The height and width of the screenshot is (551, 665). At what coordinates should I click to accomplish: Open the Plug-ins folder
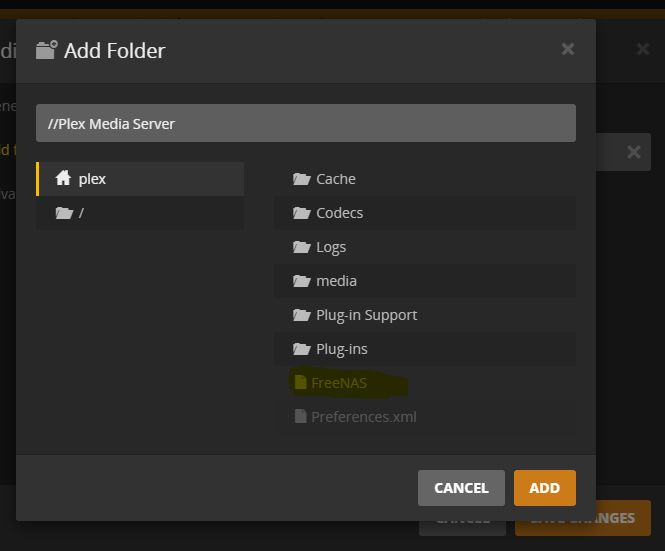coord(425,349)
